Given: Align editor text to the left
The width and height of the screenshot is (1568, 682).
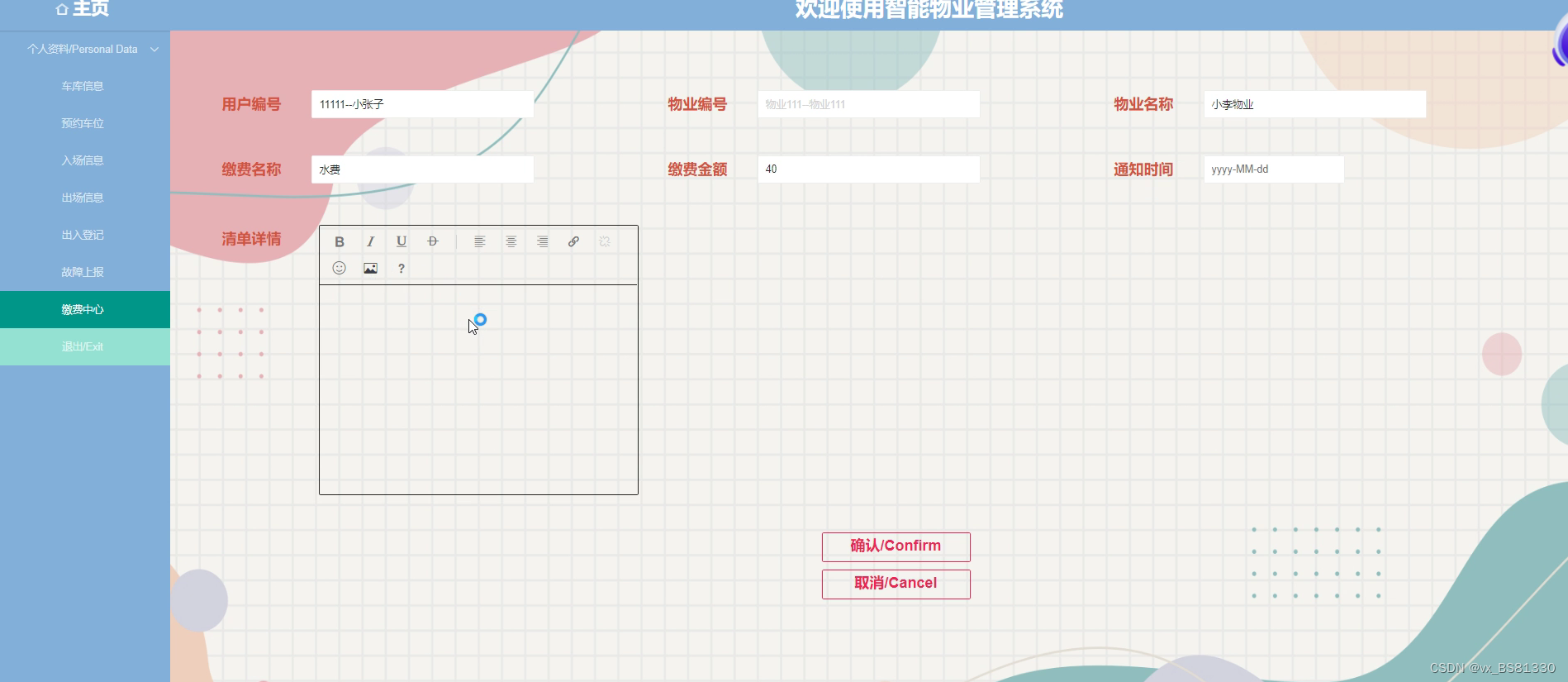Looking at the screenshot, I should [480, 241].
